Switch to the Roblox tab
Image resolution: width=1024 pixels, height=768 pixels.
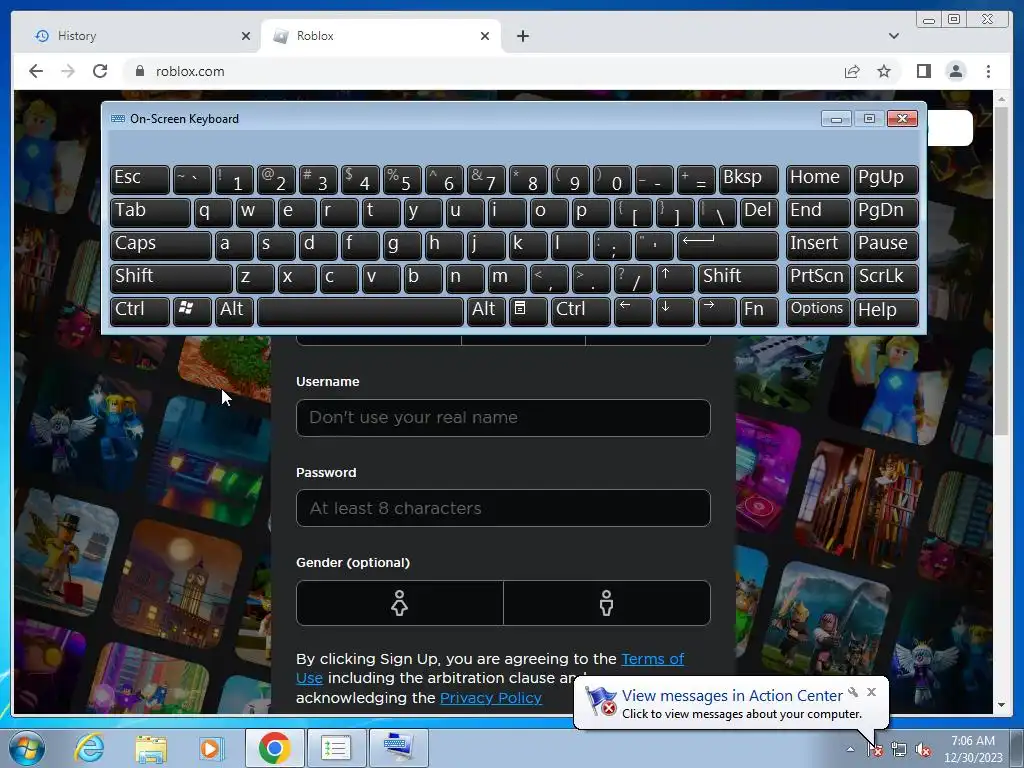pos(381,36)
